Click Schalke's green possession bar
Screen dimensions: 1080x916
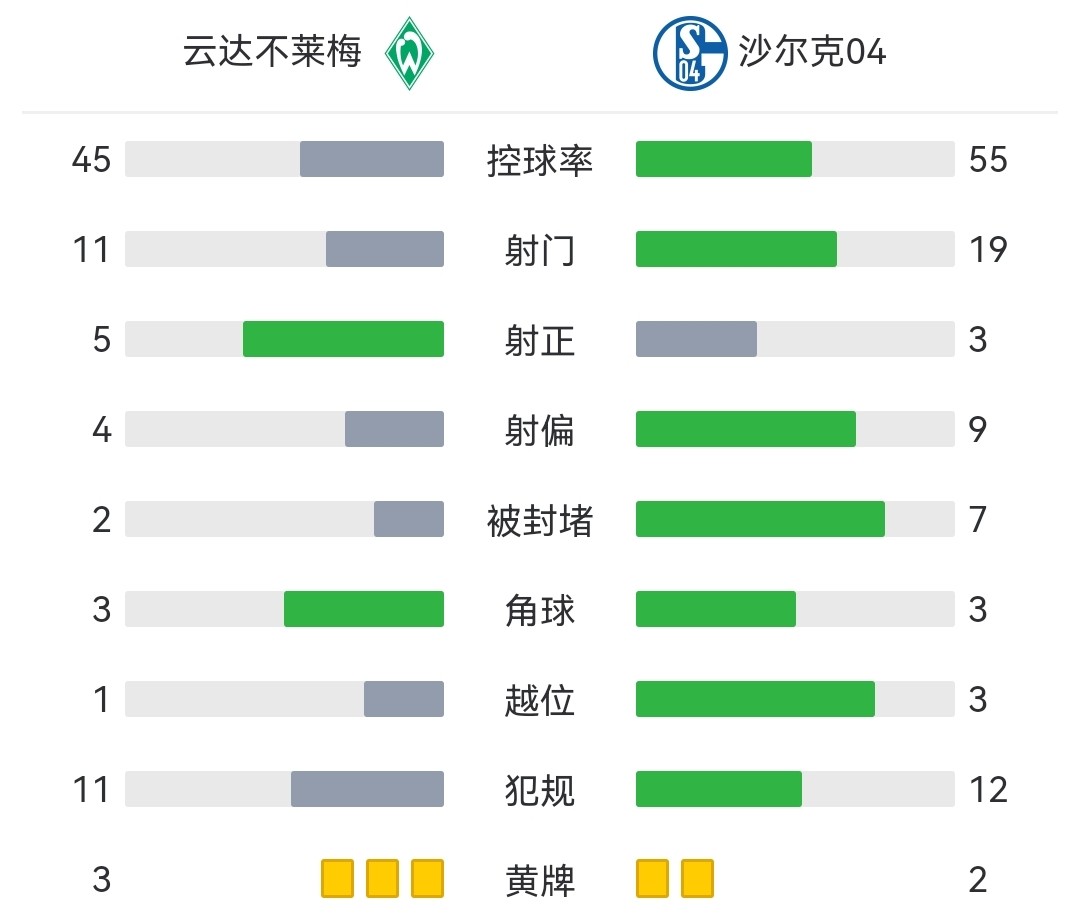tap(723, 159)
